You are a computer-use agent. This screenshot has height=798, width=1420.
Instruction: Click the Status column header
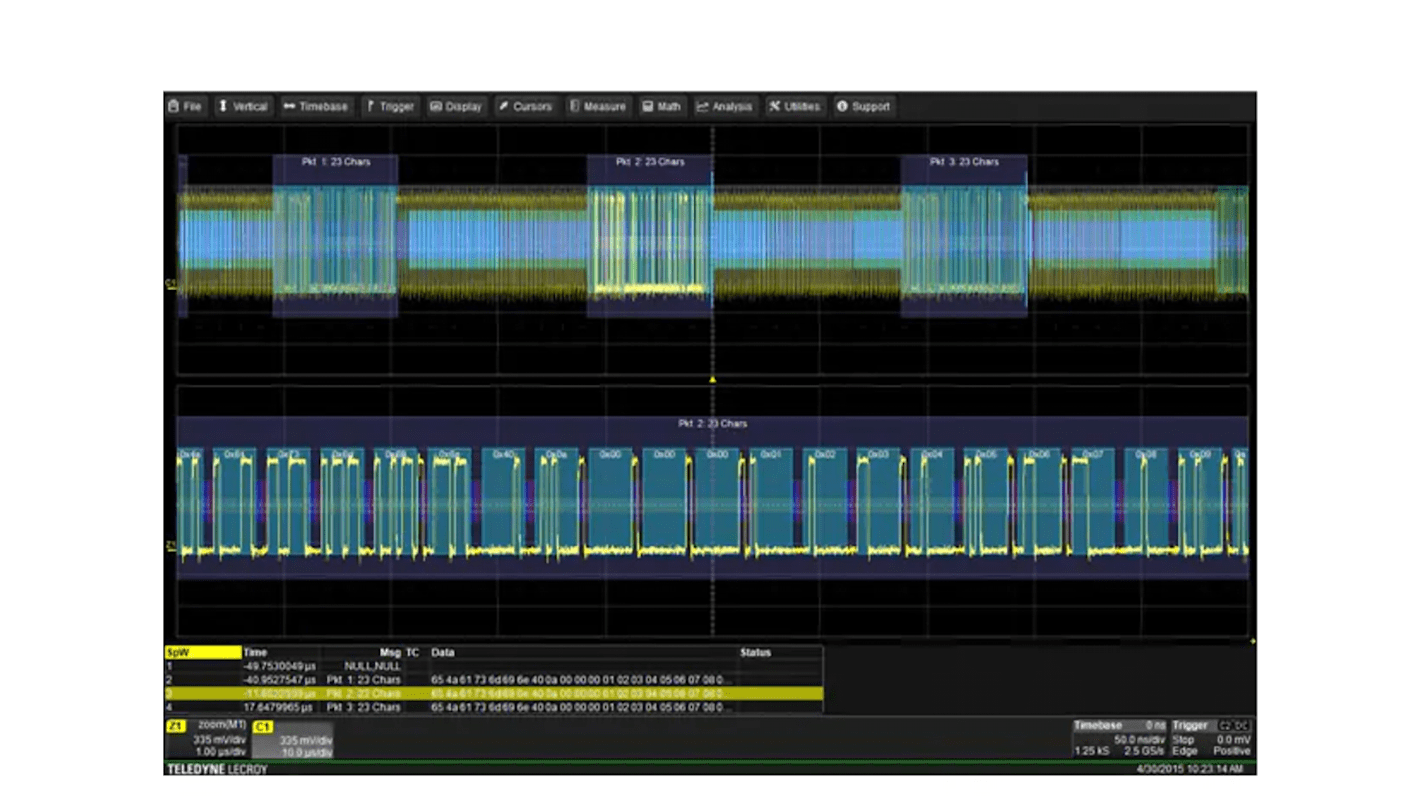(755, 652)
